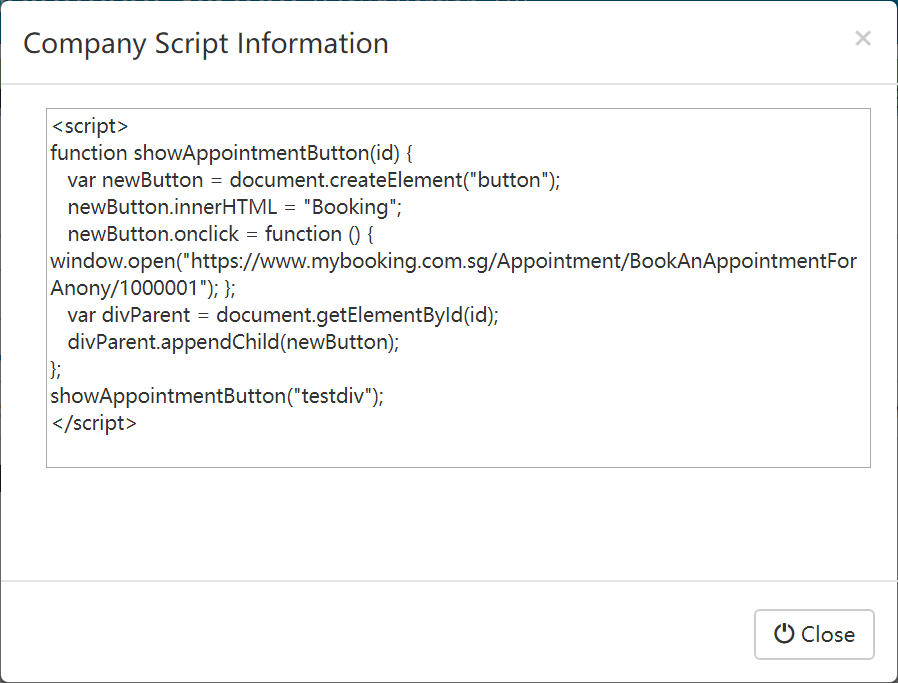This screenshot has width=898, height=683.
Task: Dismiss the dialog with the X icon
Action: point(862,38)
